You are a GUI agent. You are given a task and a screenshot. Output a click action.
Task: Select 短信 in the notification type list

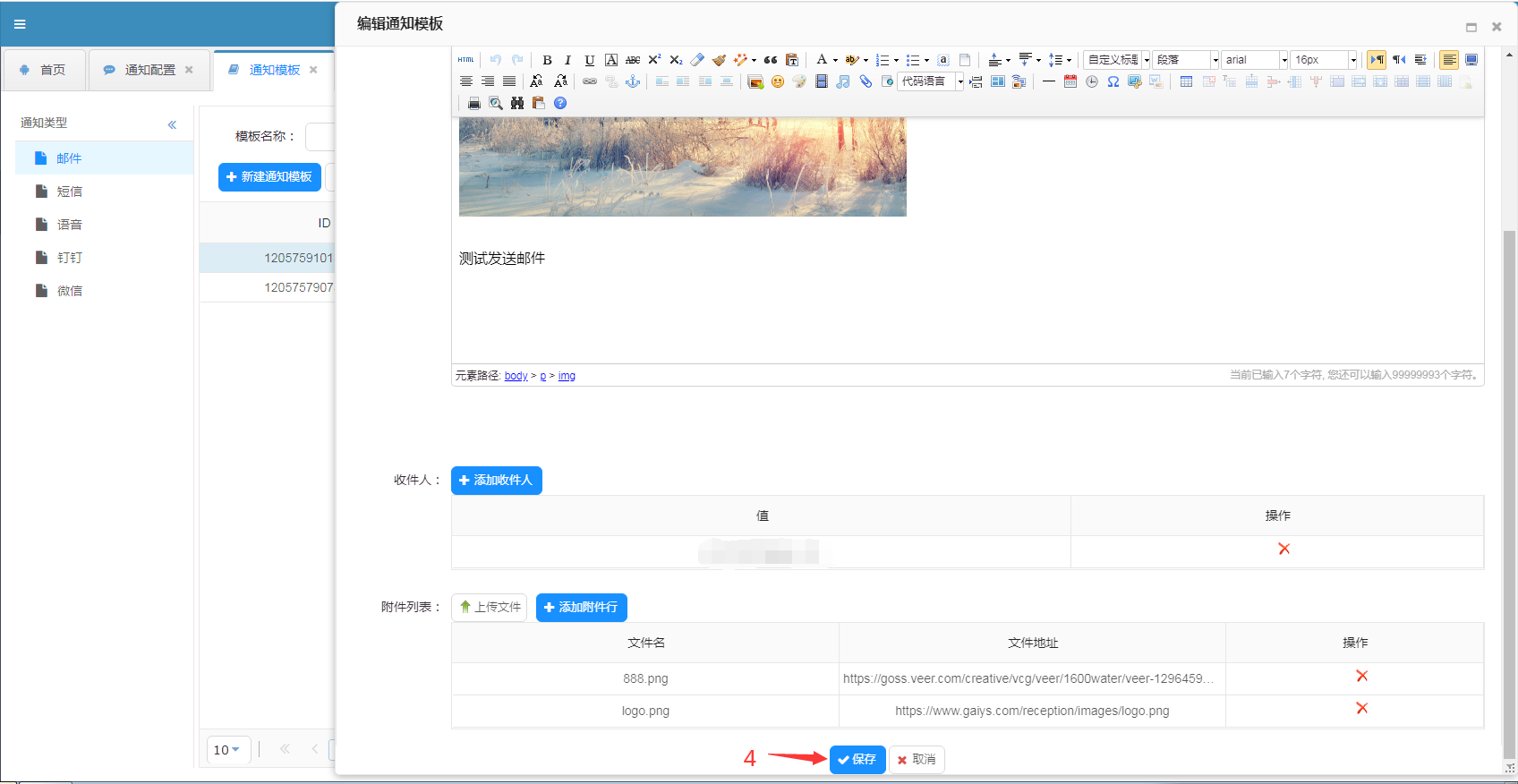pos(69,192)
